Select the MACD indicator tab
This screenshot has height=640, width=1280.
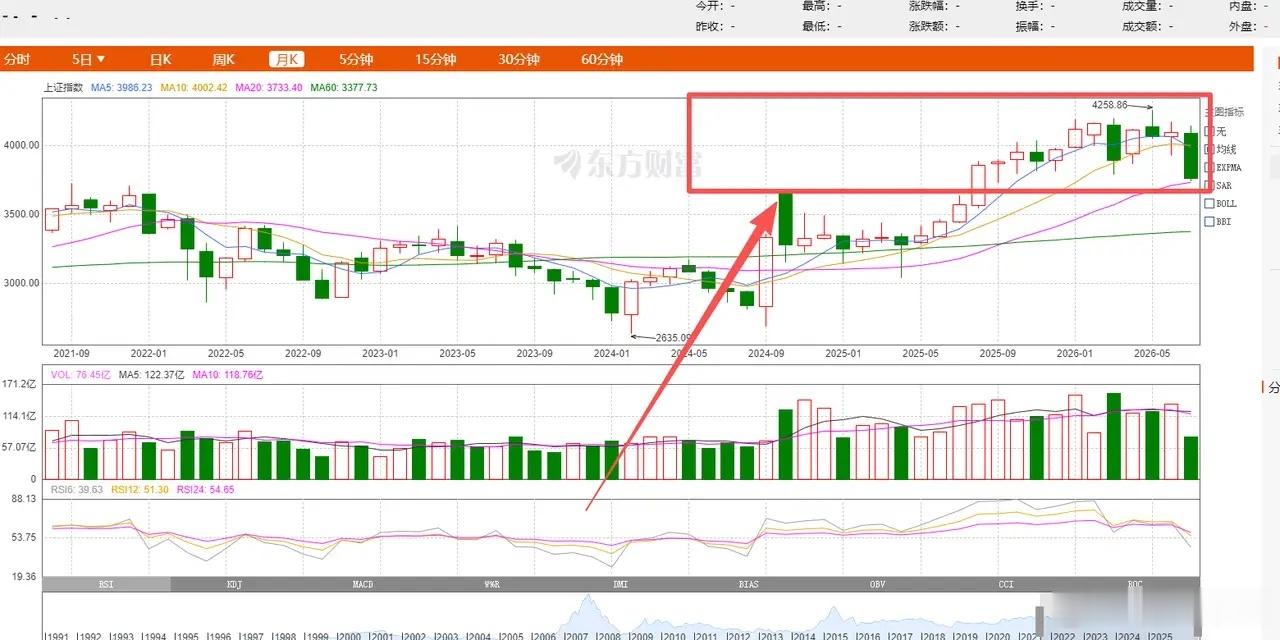click(363, 584)
